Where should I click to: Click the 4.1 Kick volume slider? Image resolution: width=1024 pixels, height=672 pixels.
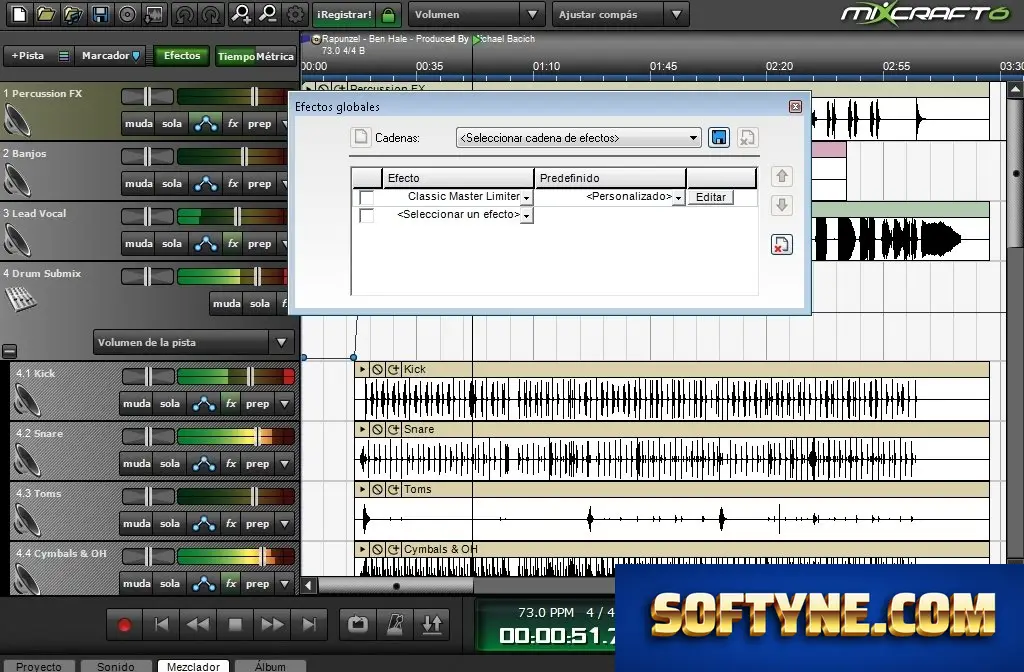(236, 377)
